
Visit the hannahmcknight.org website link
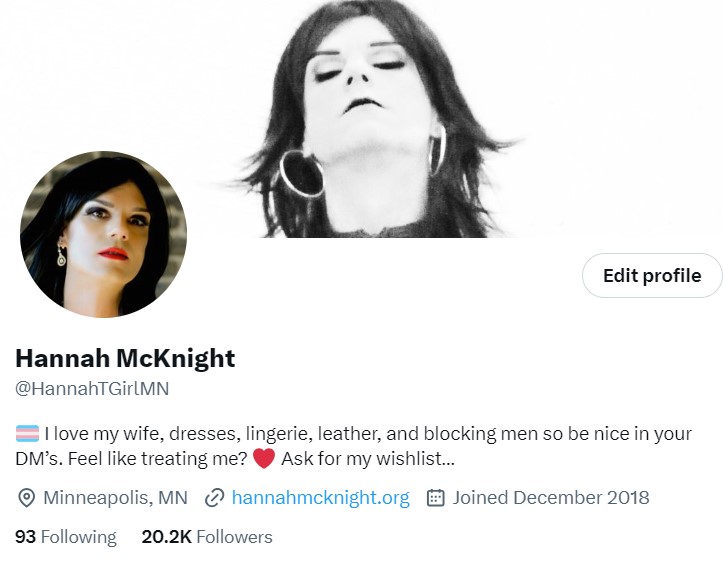pyautogui.click(x=320, y=497)
